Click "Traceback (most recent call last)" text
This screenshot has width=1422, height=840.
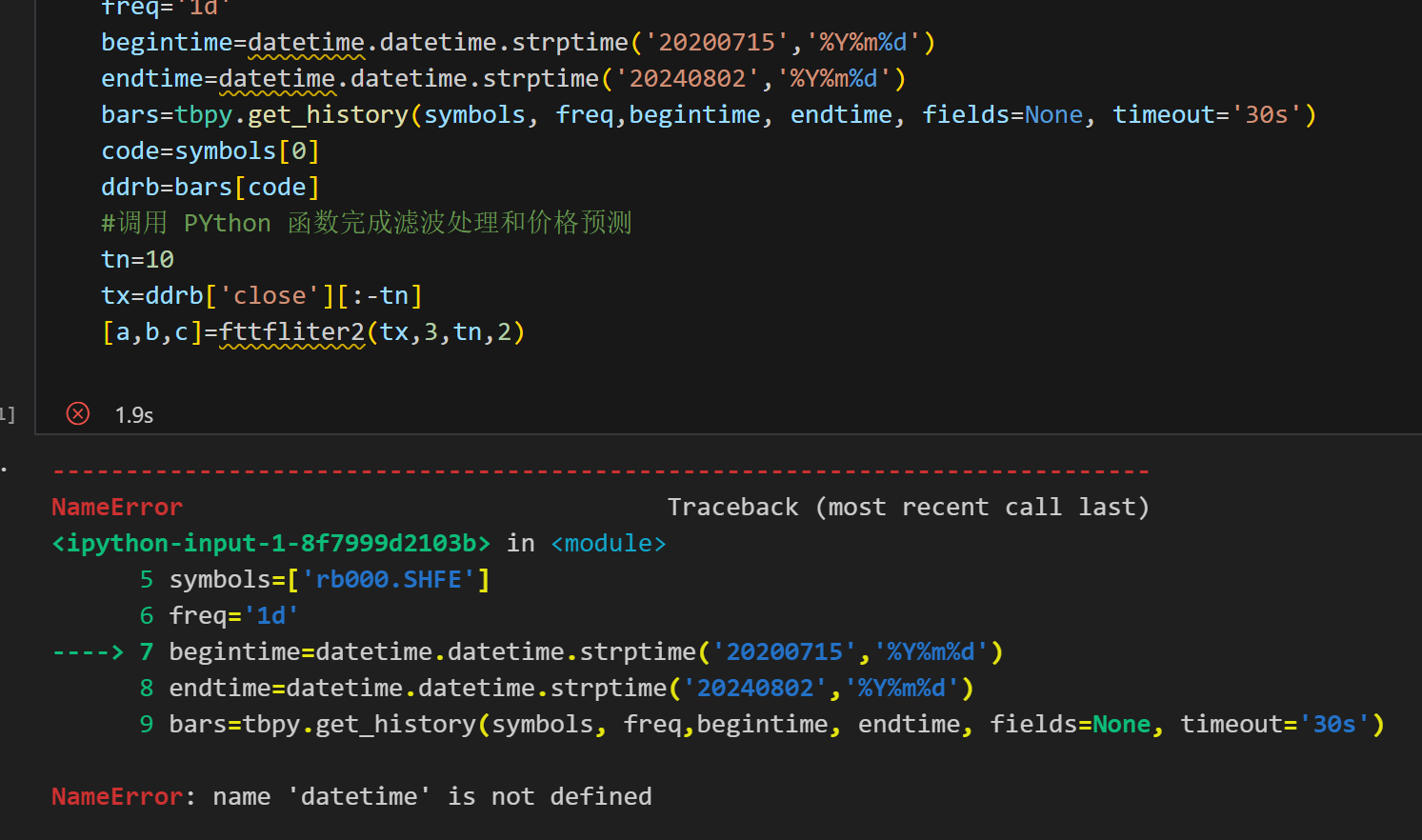909,508
